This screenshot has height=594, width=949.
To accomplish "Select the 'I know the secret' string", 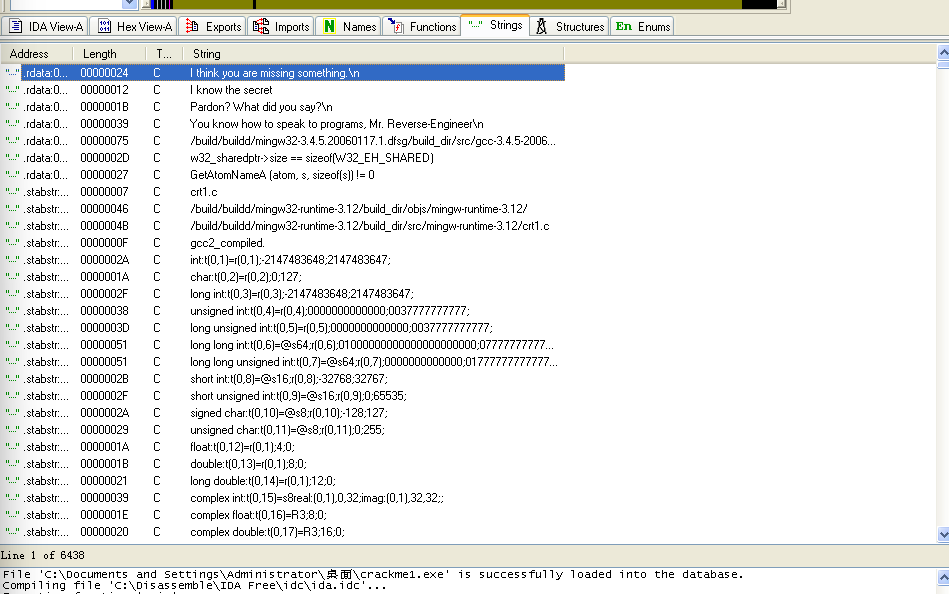I will [231, 90].
